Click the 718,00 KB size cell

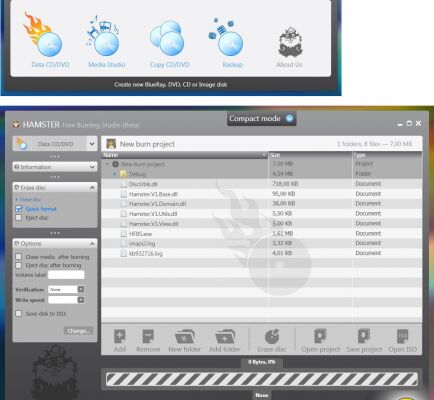tap(285, 184)
